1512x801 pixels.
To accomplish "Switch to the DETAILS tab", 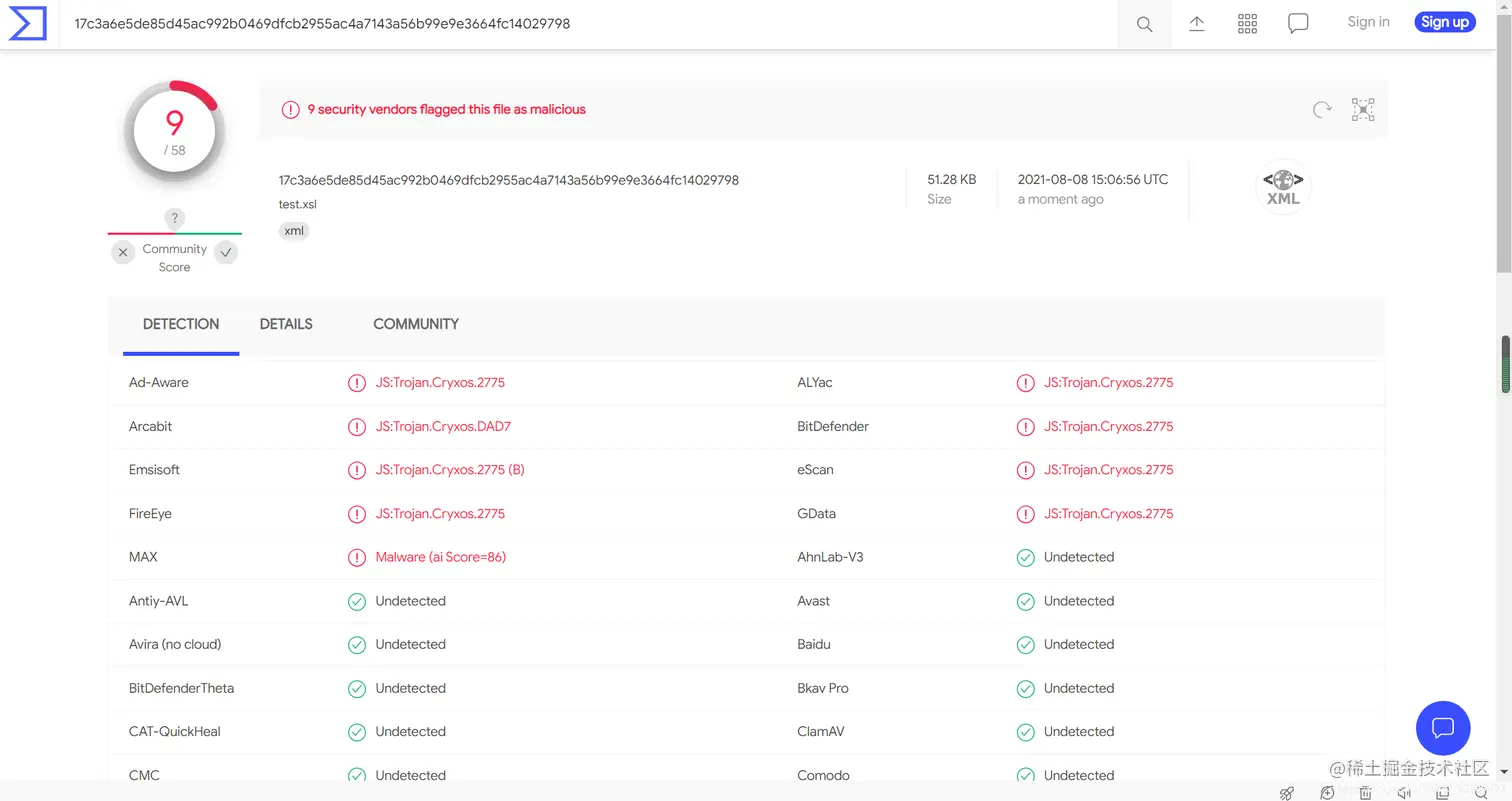I will pyautogui.click(x=286, y=325).
